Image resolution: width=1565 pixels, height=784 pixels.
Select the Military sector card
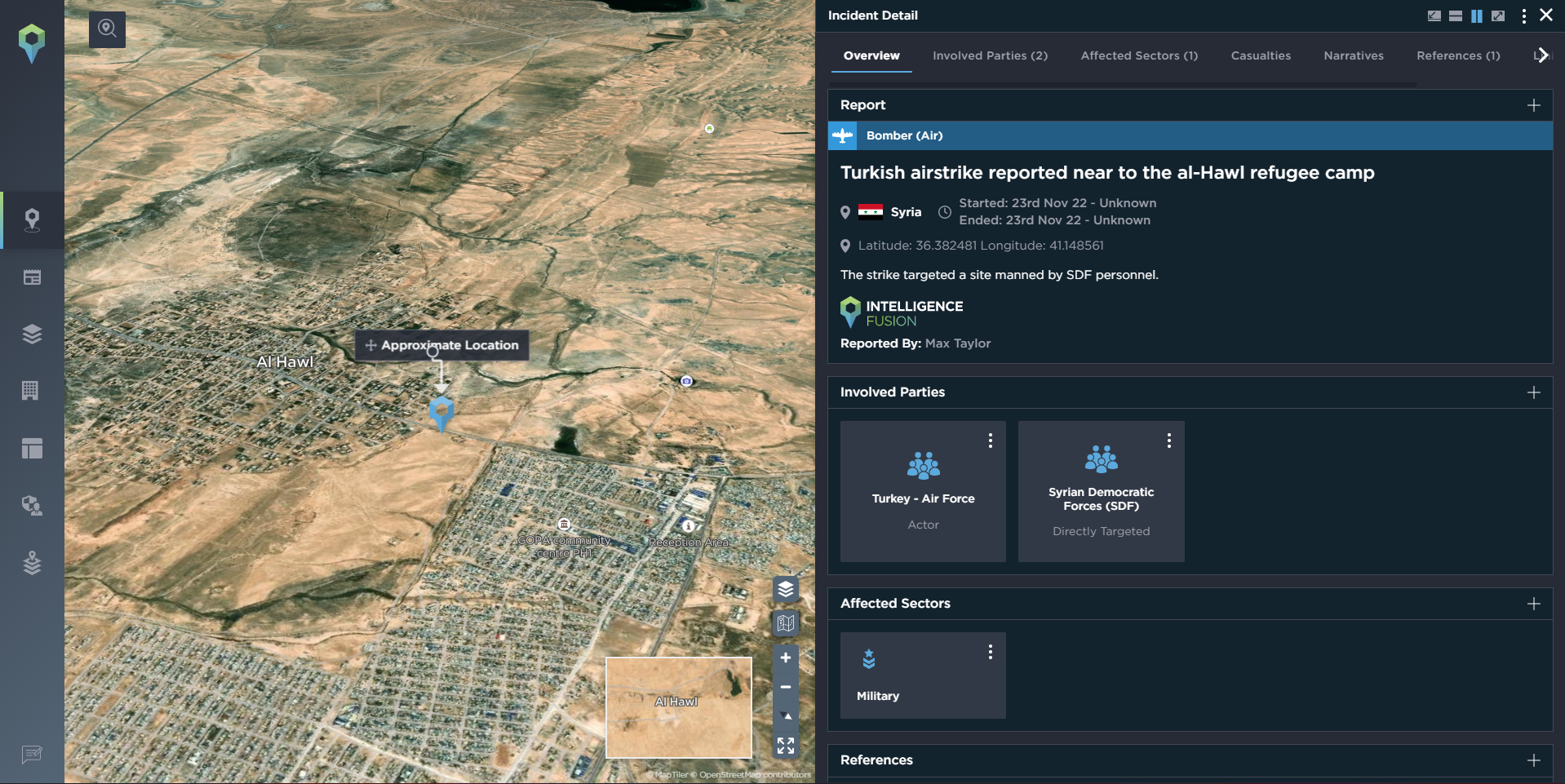923,675
